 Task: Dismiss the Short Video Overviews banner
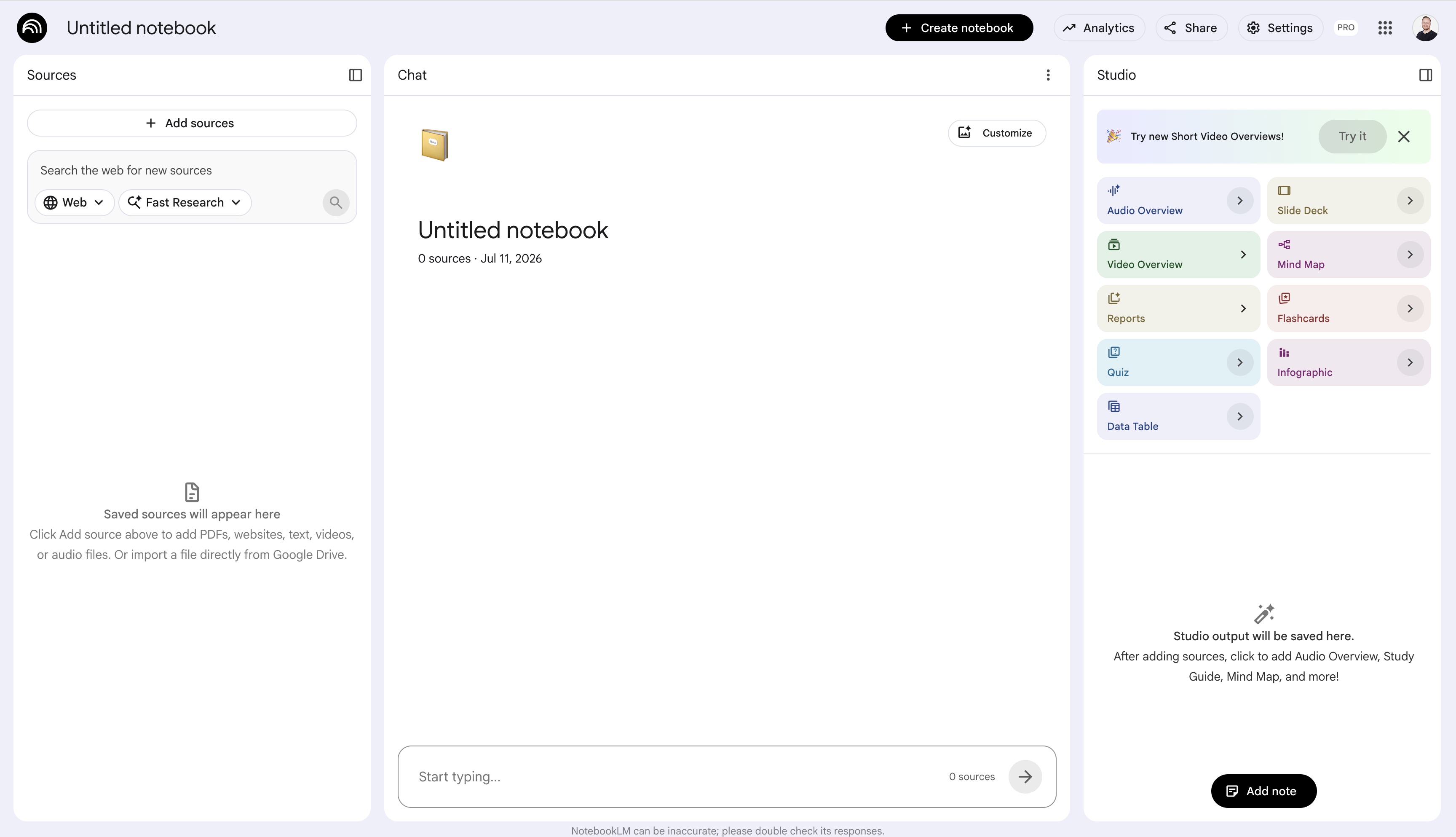pyautogui.click(x=1404, y=136)
